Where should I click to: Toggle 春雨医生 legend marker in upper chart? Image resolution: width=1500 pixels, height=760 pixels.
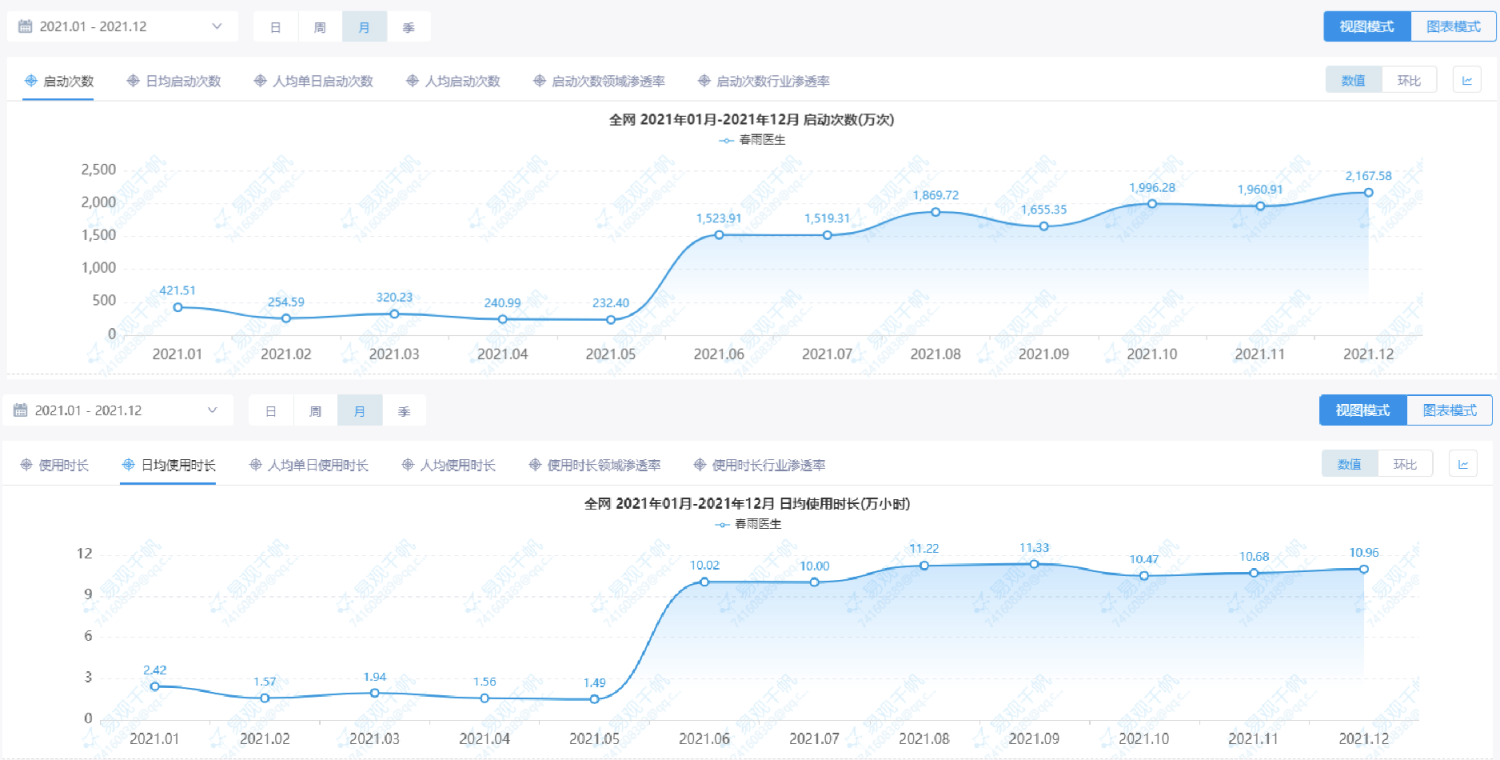727,140
